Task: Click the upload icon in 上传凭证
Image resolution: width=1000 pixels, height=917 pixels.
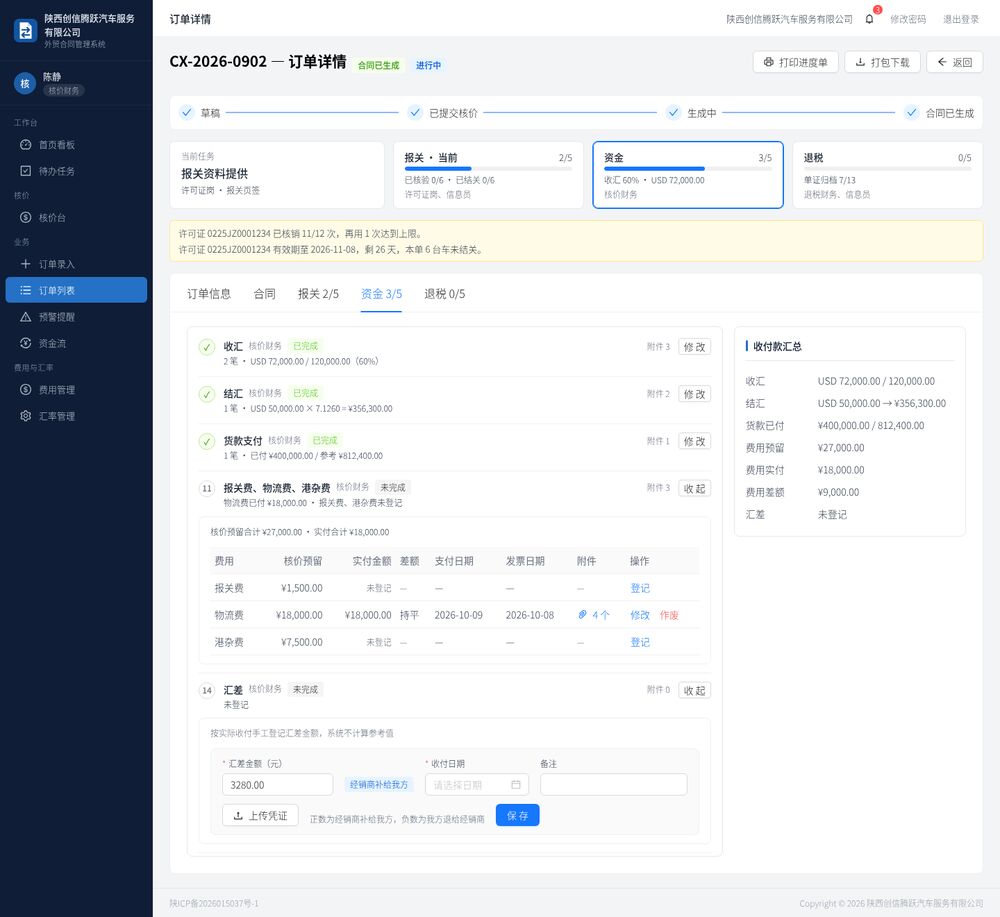Action: click(238, 816)
